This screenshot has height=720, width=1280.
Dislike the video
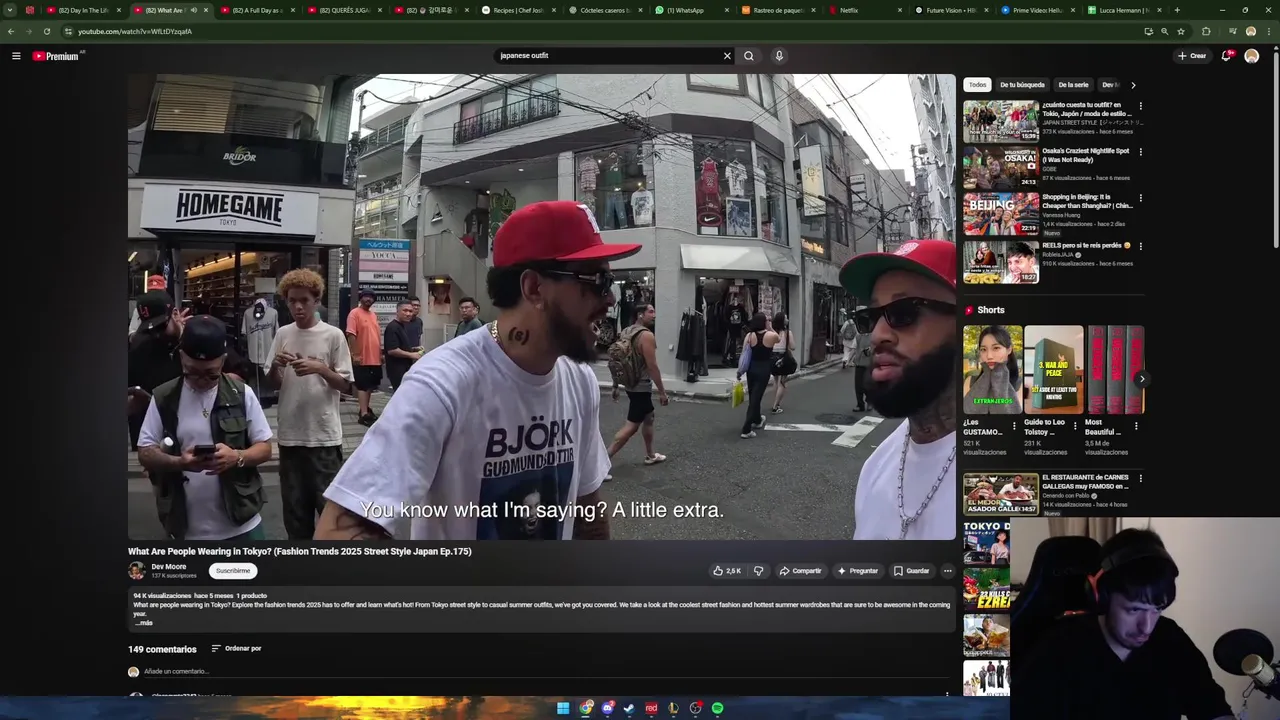758,571
